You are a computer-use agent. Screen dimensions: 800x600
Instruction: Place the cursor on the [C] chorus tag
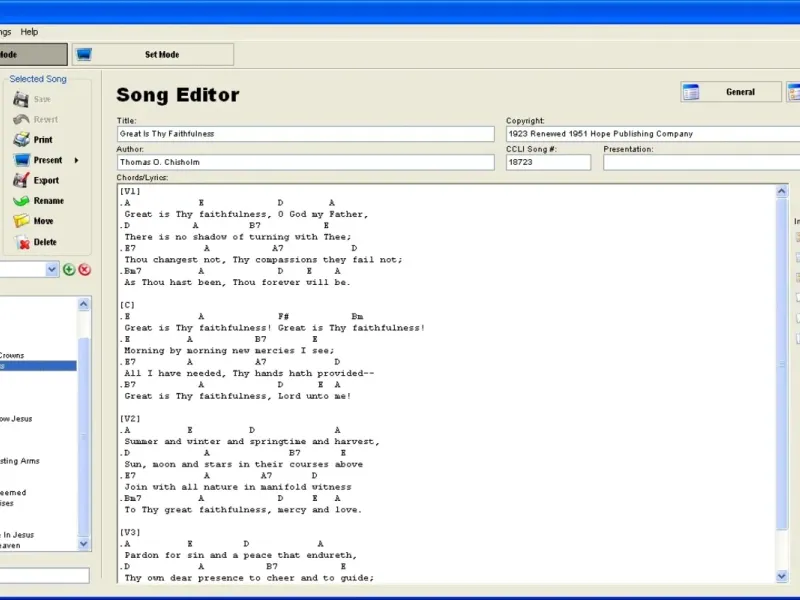pyautogui.click(x=127, y=305)
